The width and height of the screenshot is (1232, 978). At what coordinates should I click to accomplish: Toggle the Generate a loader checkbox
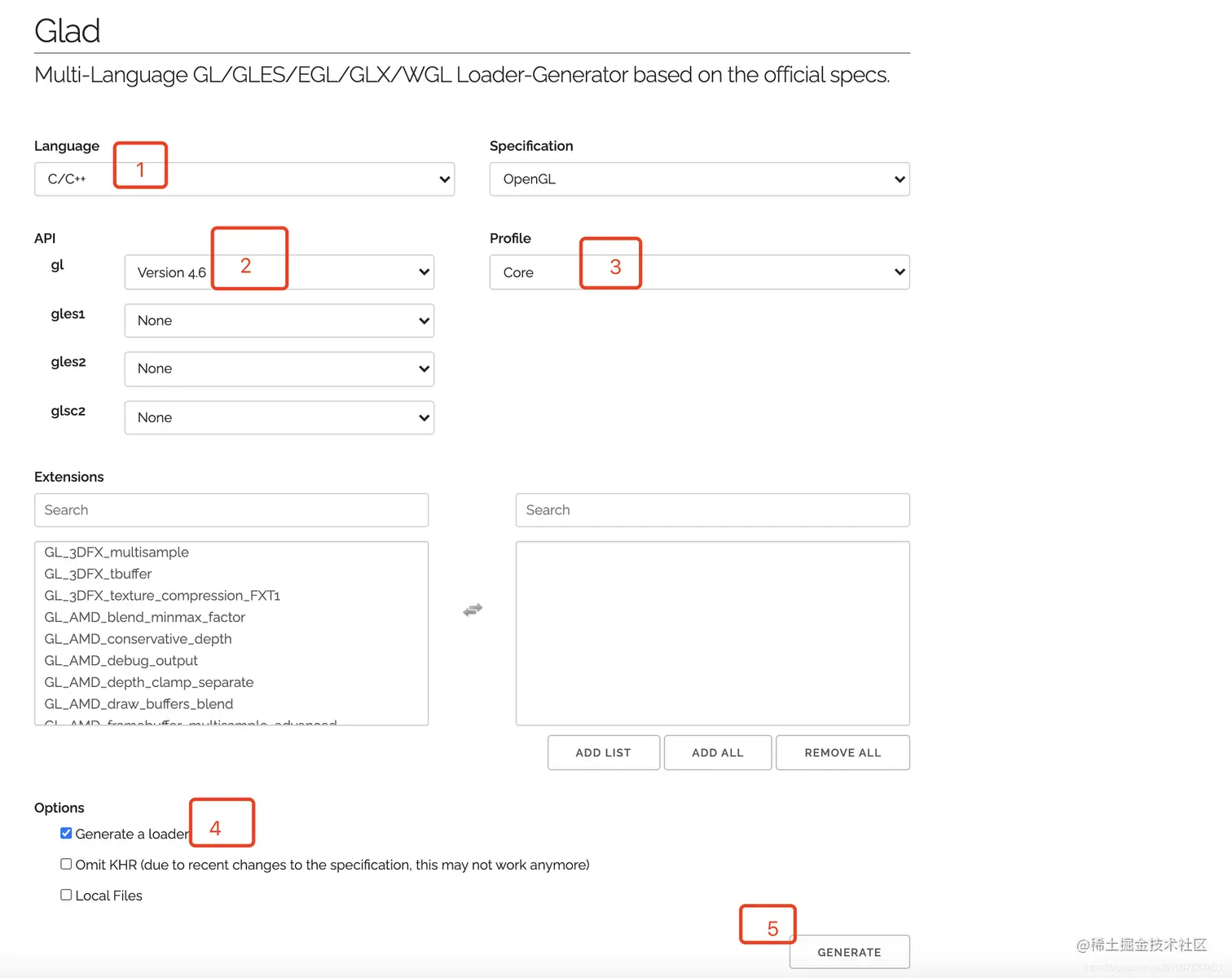pos(66,833)
